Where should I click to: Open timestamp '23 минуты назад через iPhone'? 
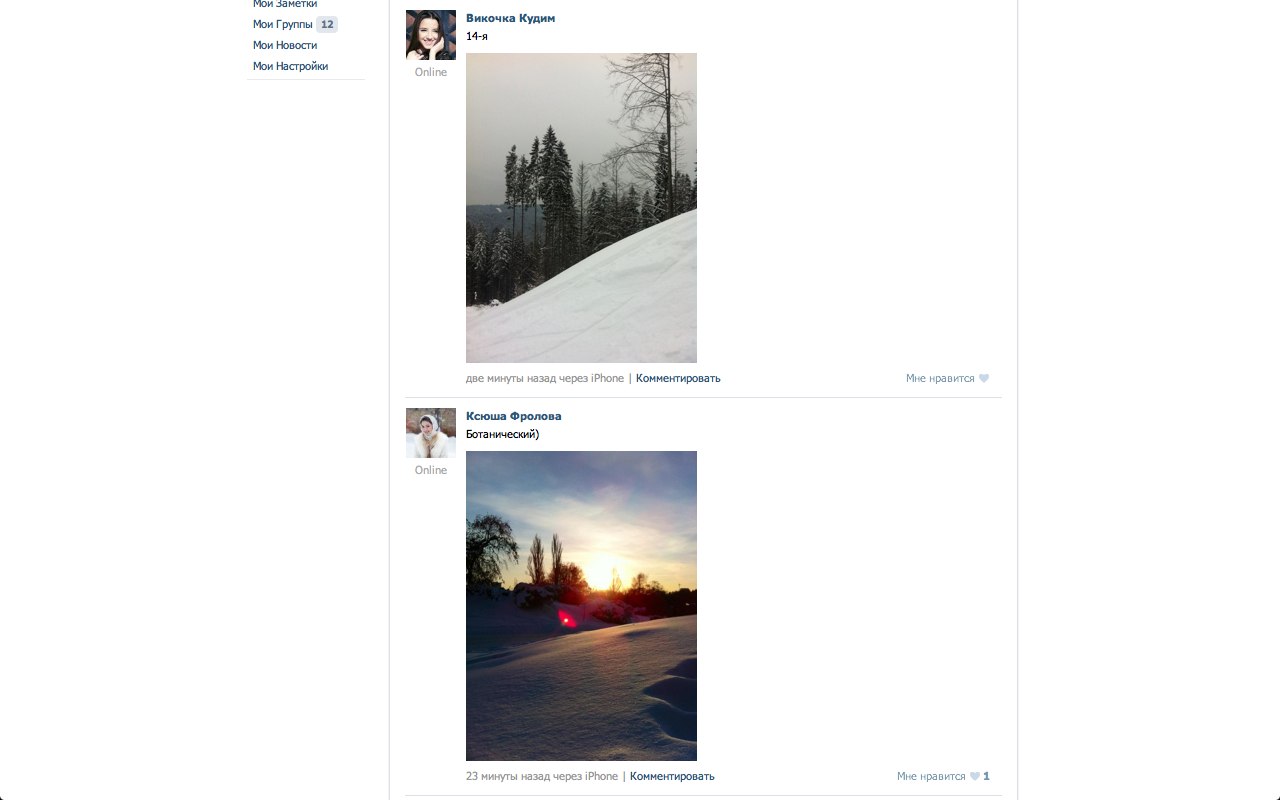[542, 776]
